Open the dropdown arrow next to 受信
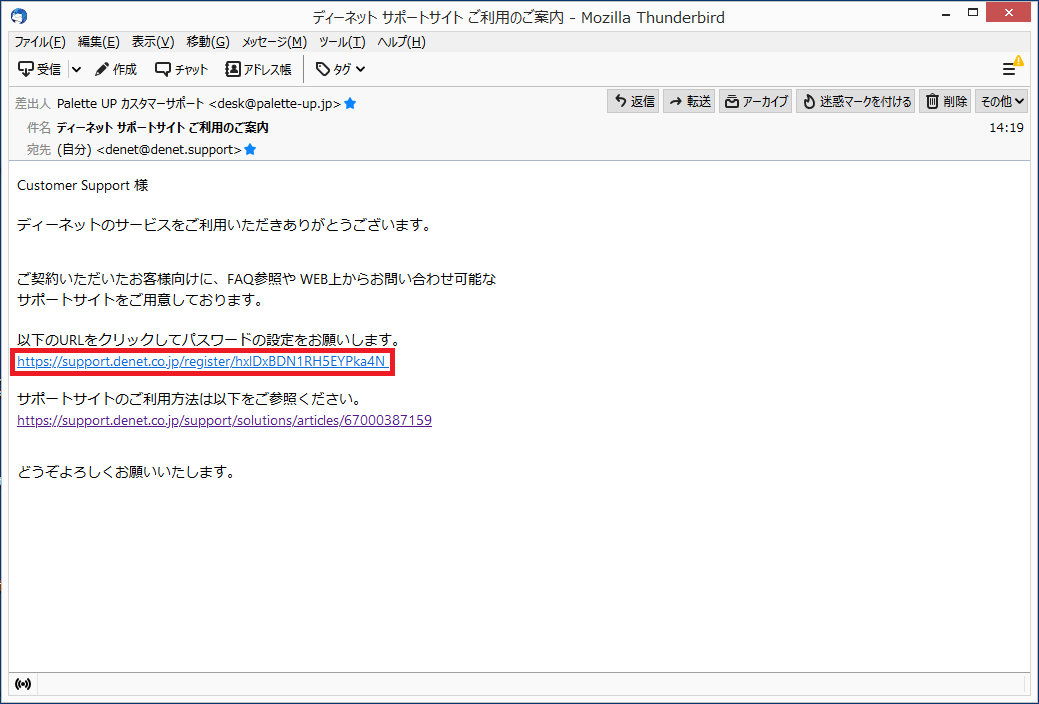This screenshot has width=1039, height=704. (x=76, y=69)
